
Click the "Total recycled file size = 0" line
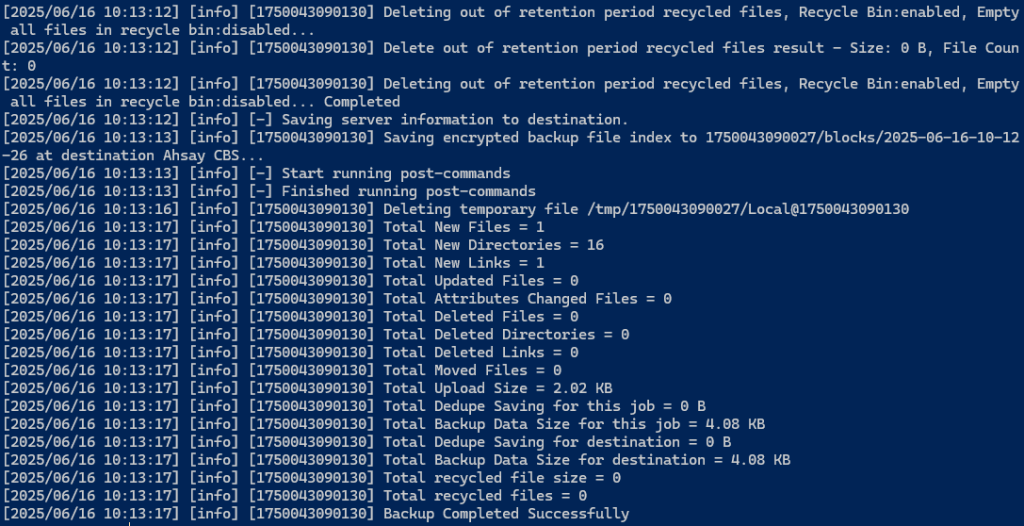point(502,478)
